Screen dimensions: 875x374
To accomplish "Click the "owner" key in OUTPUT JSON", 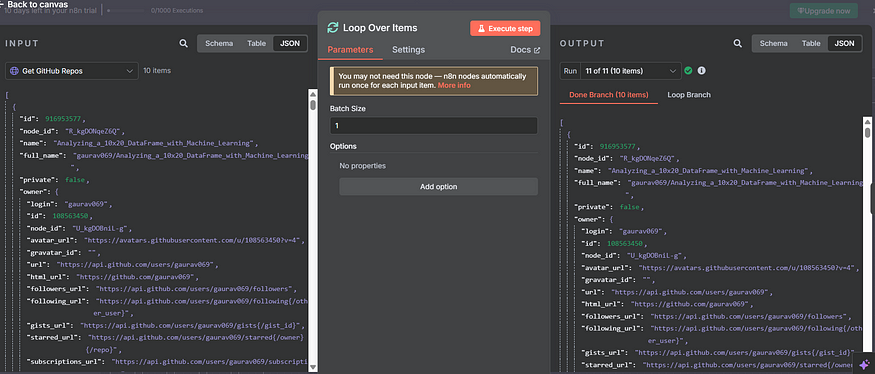I will click(591, 219).
